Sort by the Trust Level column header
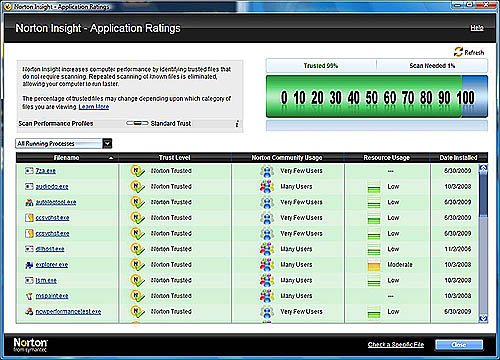 [x=174, y=158]
